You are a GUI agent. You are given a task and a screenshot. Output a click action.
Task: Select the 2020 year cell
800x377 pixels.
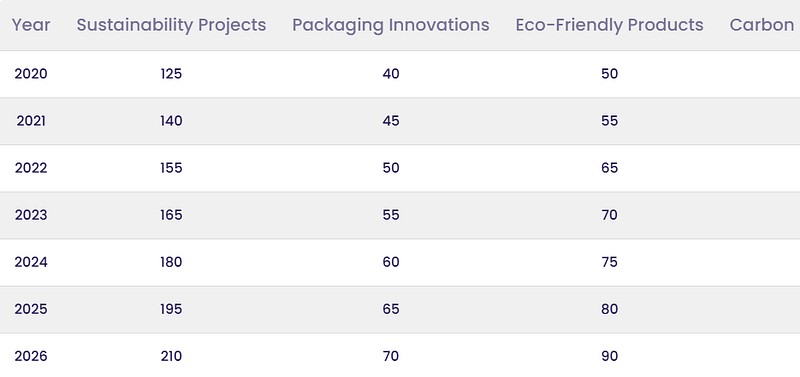(x=31, y=74)
